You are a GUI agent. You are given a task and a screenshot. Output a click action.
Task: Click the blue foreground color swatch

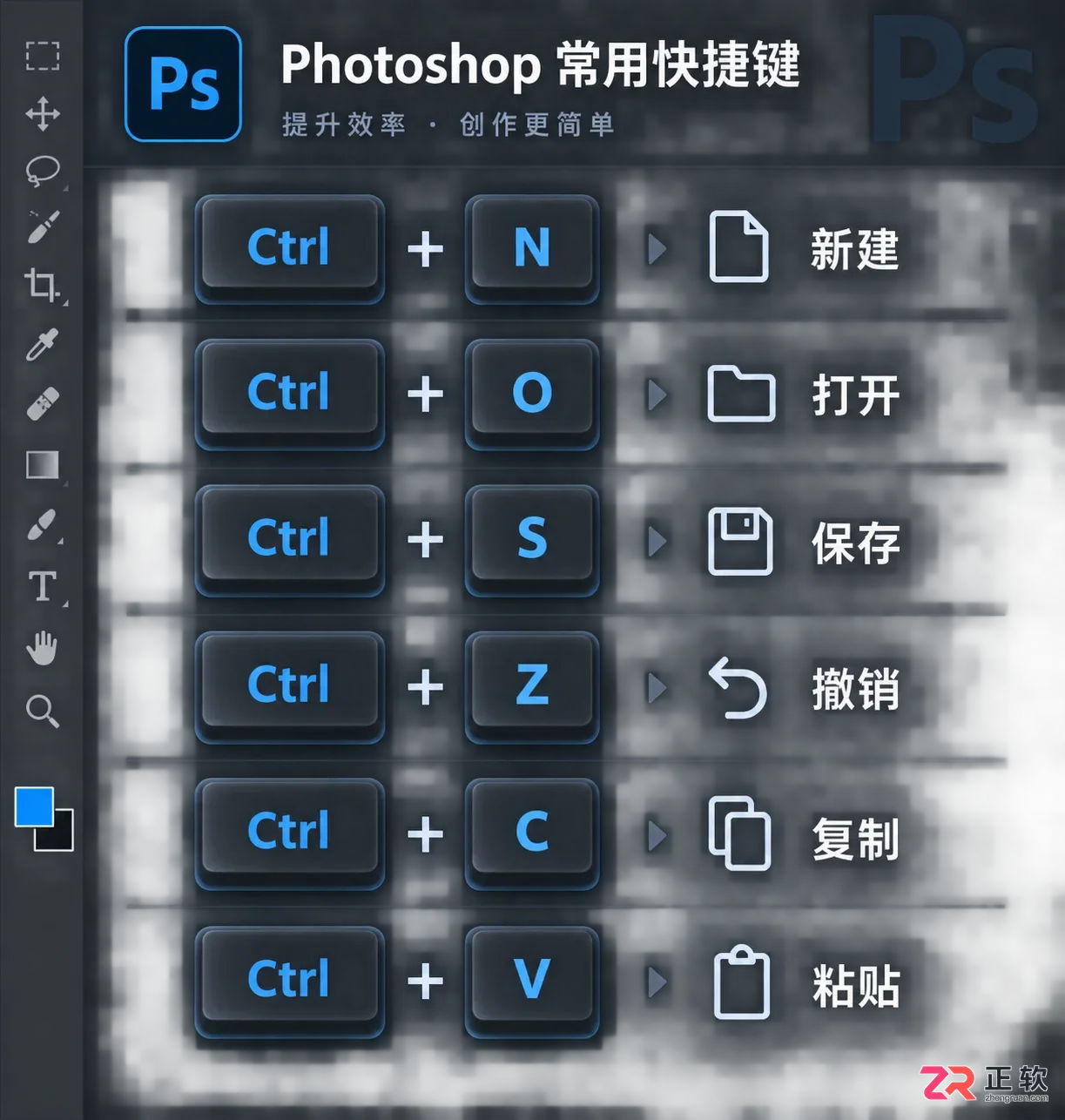[34, 806]
